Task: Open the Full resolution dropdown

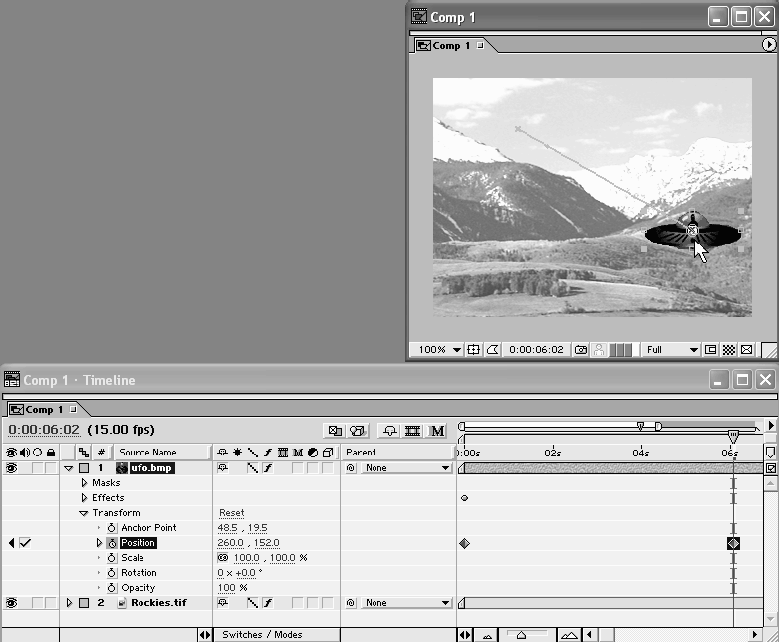Action: [671, 350]
